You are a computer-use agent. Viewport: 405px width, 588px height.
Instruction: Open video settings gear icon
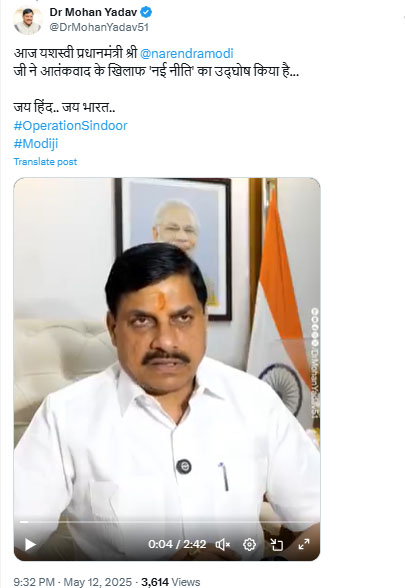[x=249, y=544]
